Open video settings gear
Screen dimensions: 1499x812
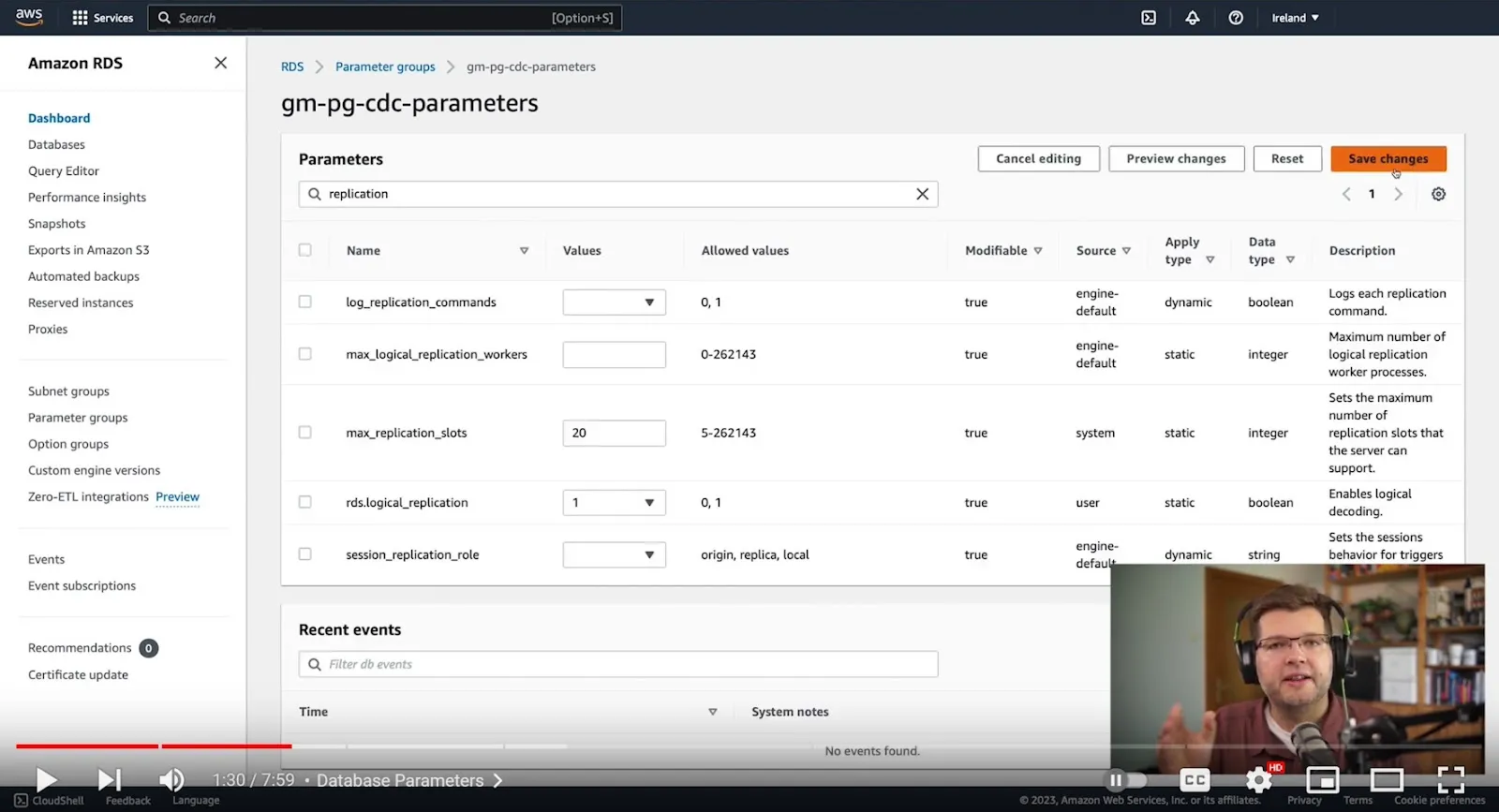pos(1259,779)
